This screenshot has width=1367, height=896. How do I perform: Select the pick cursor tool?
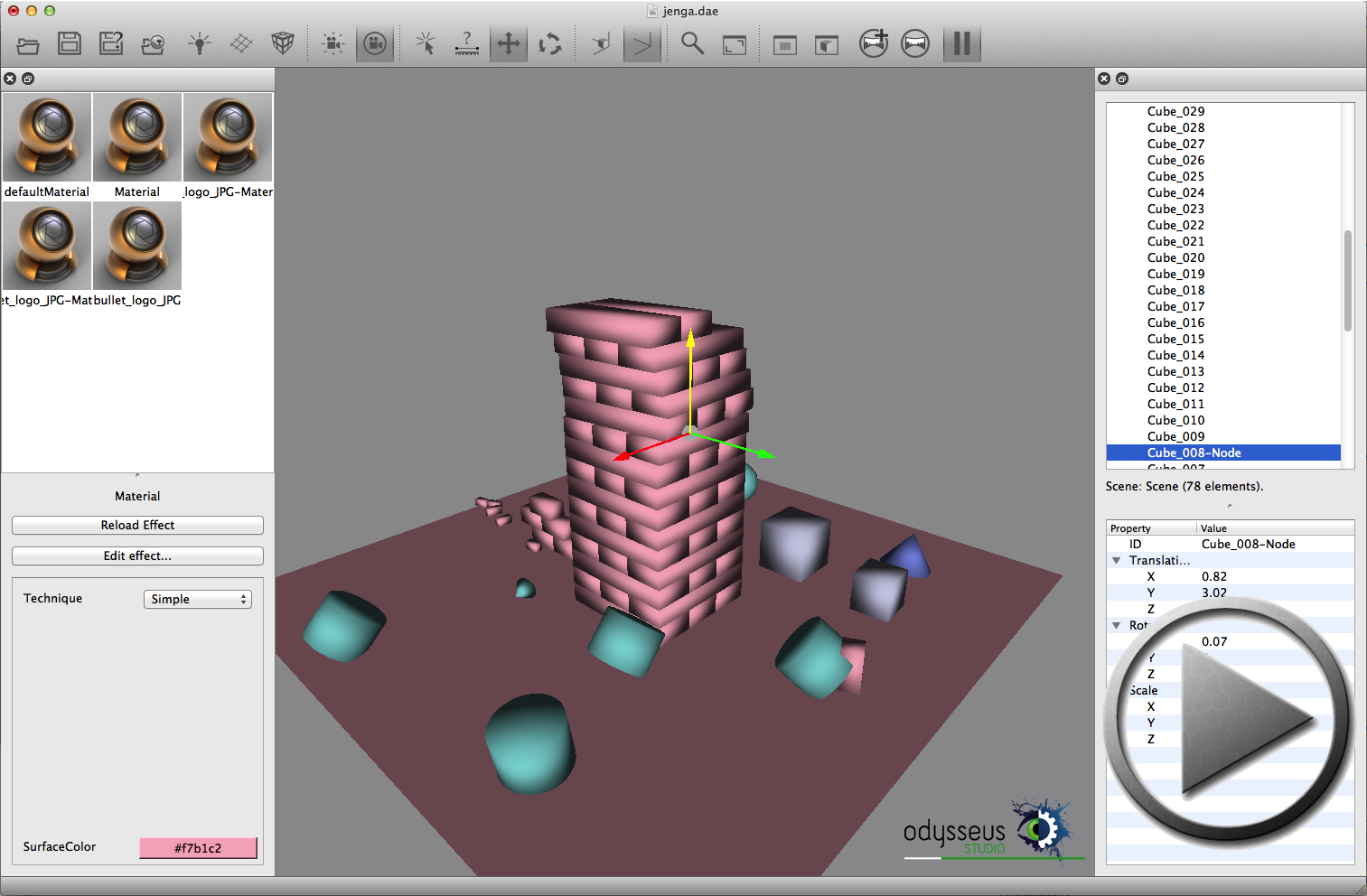pos(426,43)
